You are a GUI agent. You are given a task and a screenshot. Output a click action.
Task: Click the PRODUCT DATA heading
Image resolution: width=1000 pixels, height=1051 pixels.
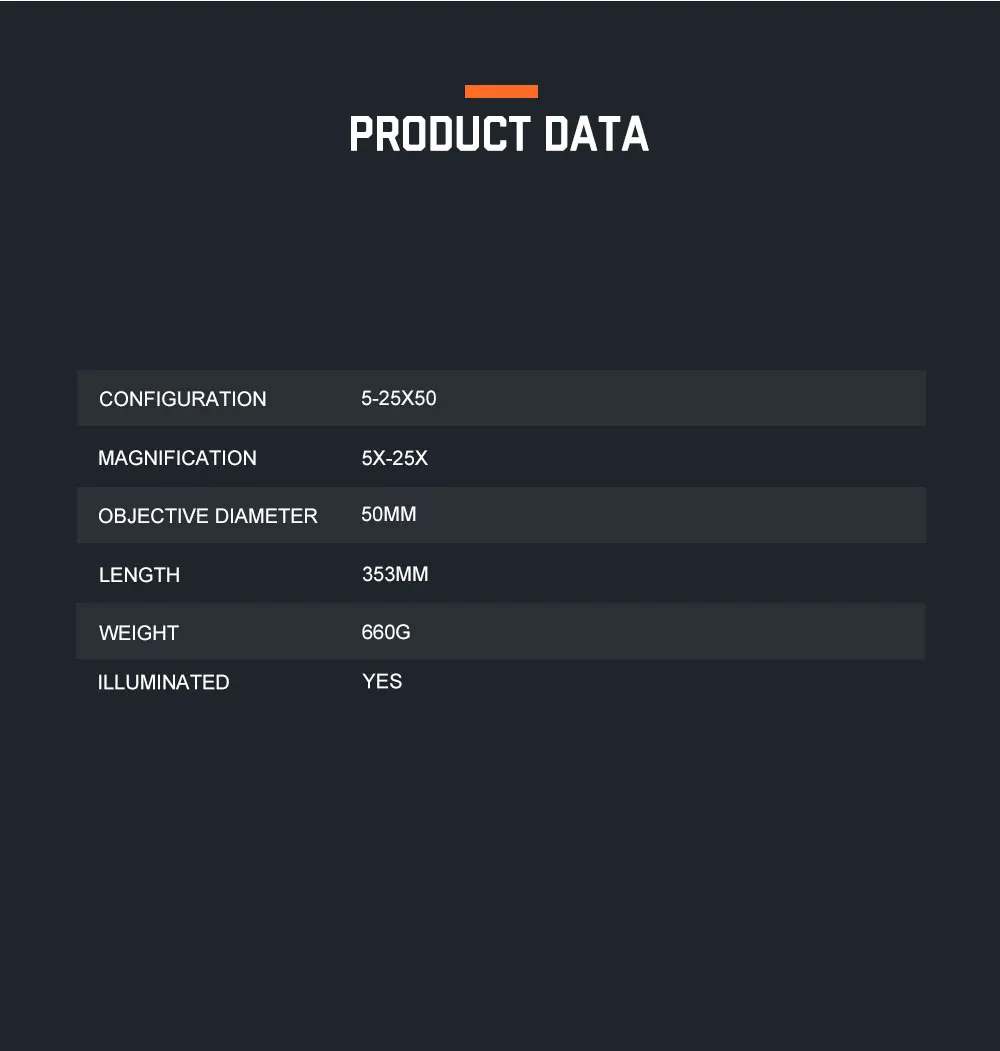pyautogui.click(x=499, y=134)
